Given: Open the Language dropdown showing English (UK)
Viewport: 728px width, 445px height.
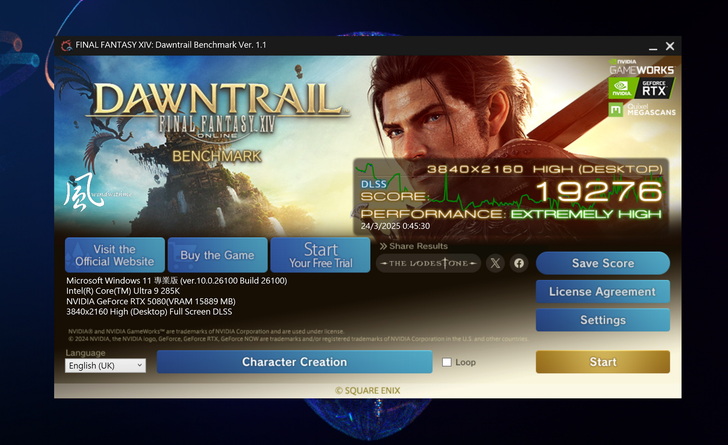Looking at the screenshot, I should click(105, 366).
